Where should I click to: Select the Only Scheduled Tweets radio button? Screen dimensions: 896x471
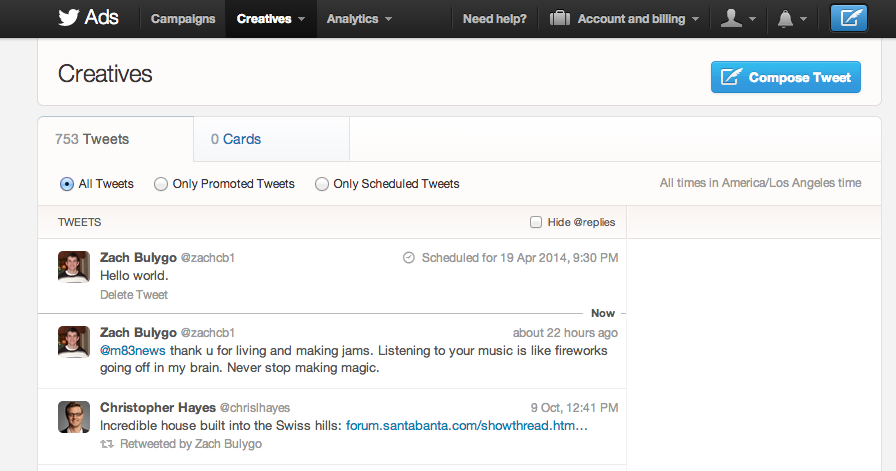pyautogui.click(x=322, y=184)
